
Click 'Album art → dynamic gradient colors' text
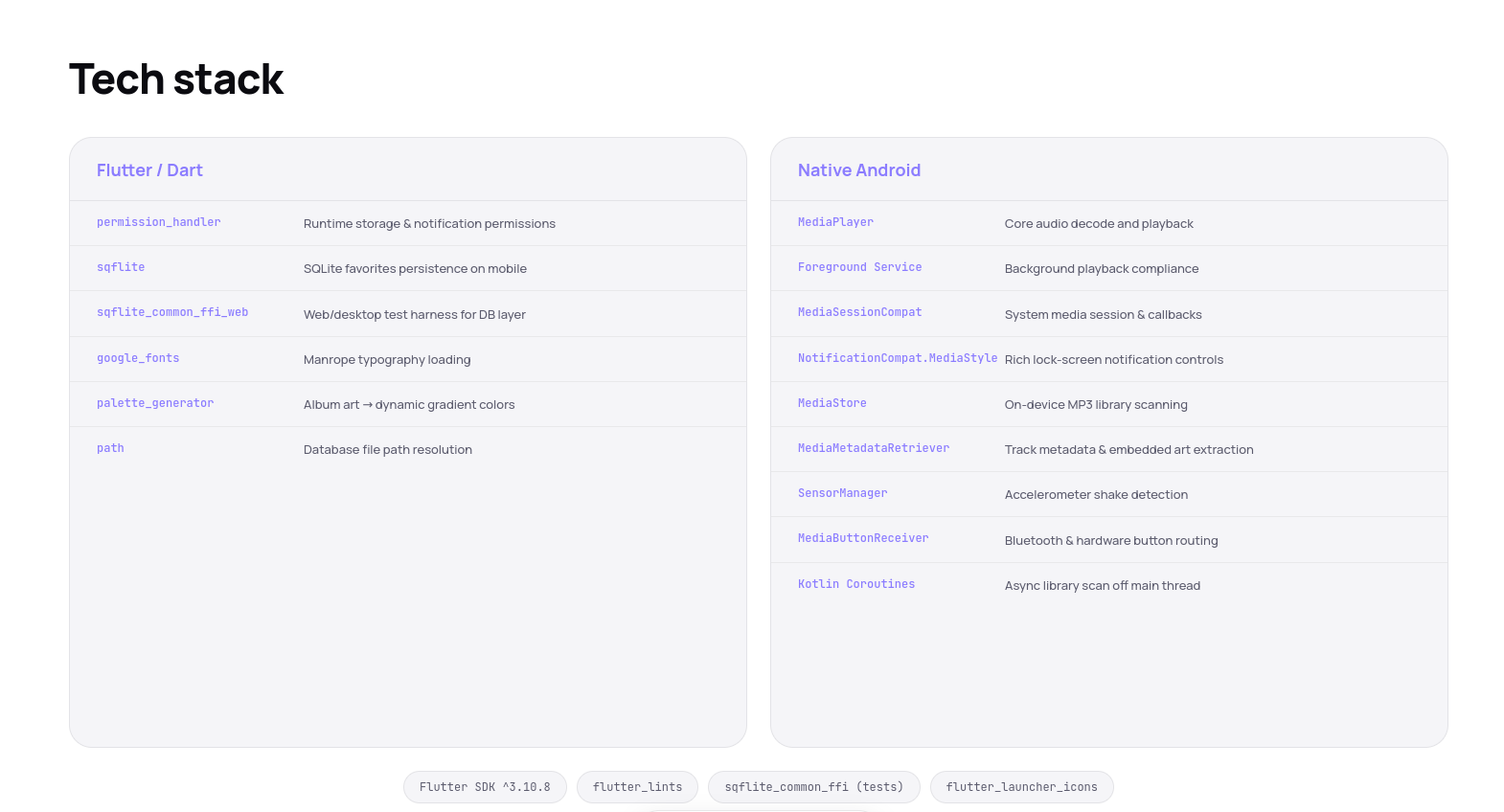[x=409, y=405]
